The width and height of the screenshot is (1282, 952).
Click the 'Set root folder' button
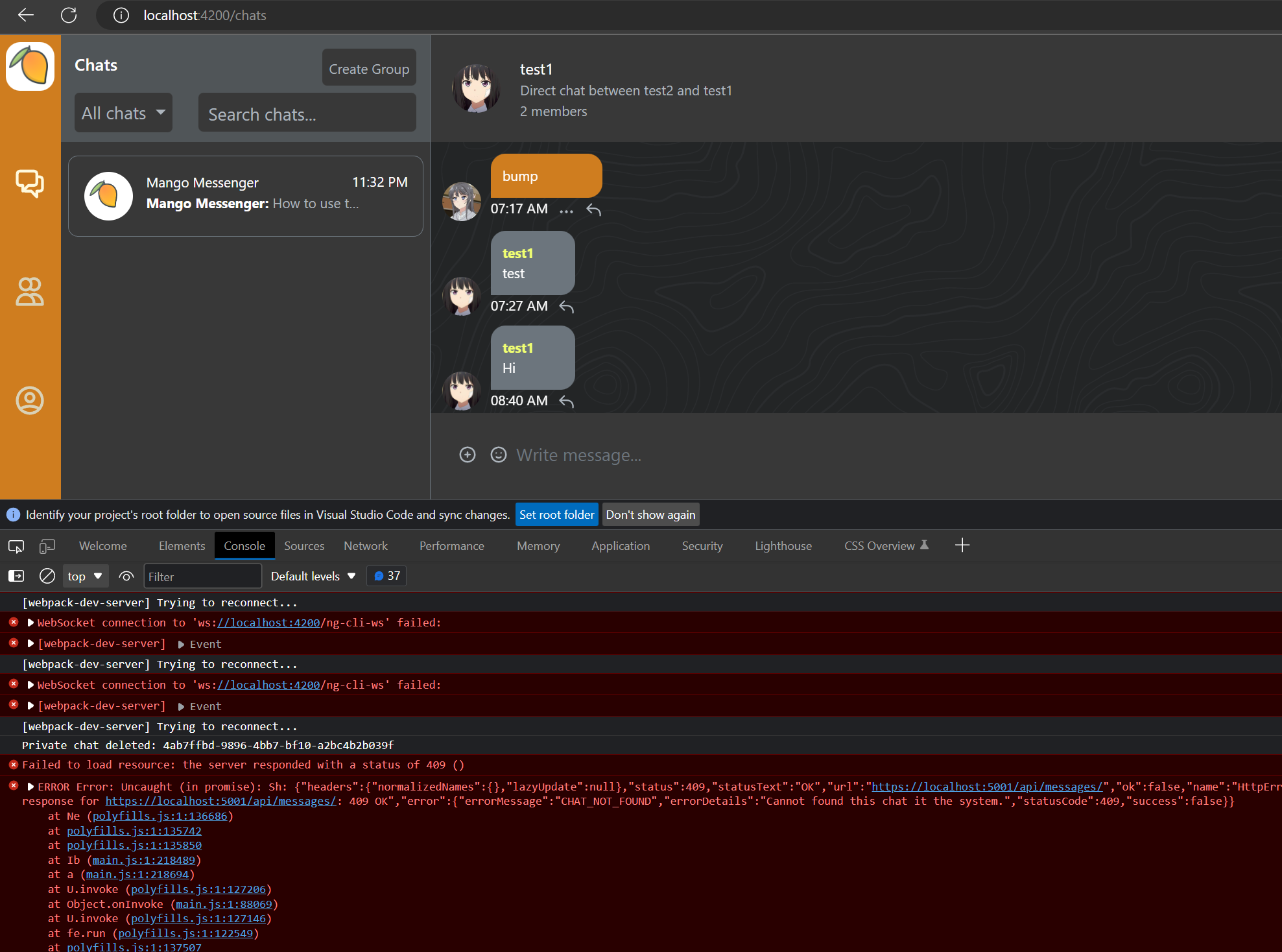(x=556, y=515)
